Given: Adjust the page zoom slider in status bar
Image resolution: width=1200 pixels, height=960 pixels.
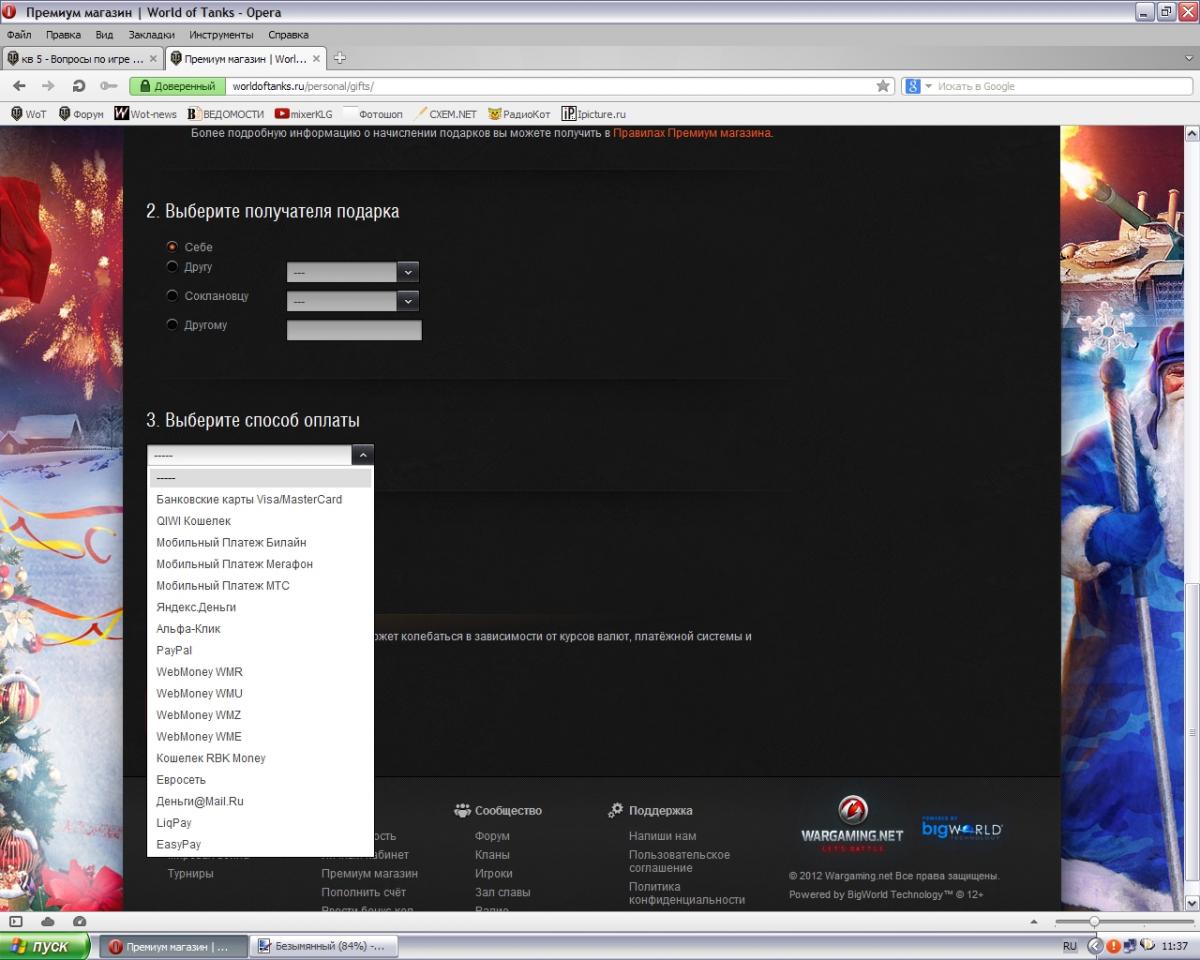Looking at the screenshot, I should point(1094,921).
